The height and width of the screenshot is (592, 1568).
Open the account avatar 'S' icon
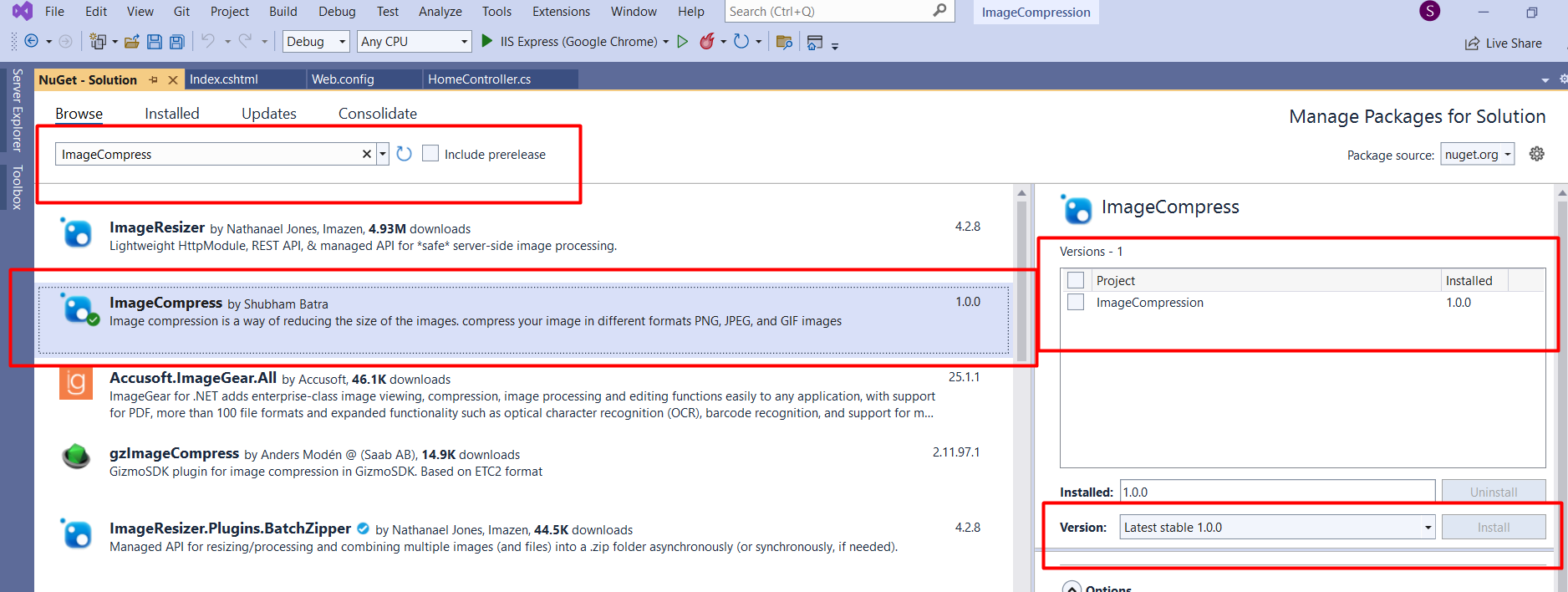coord(1430,11)
